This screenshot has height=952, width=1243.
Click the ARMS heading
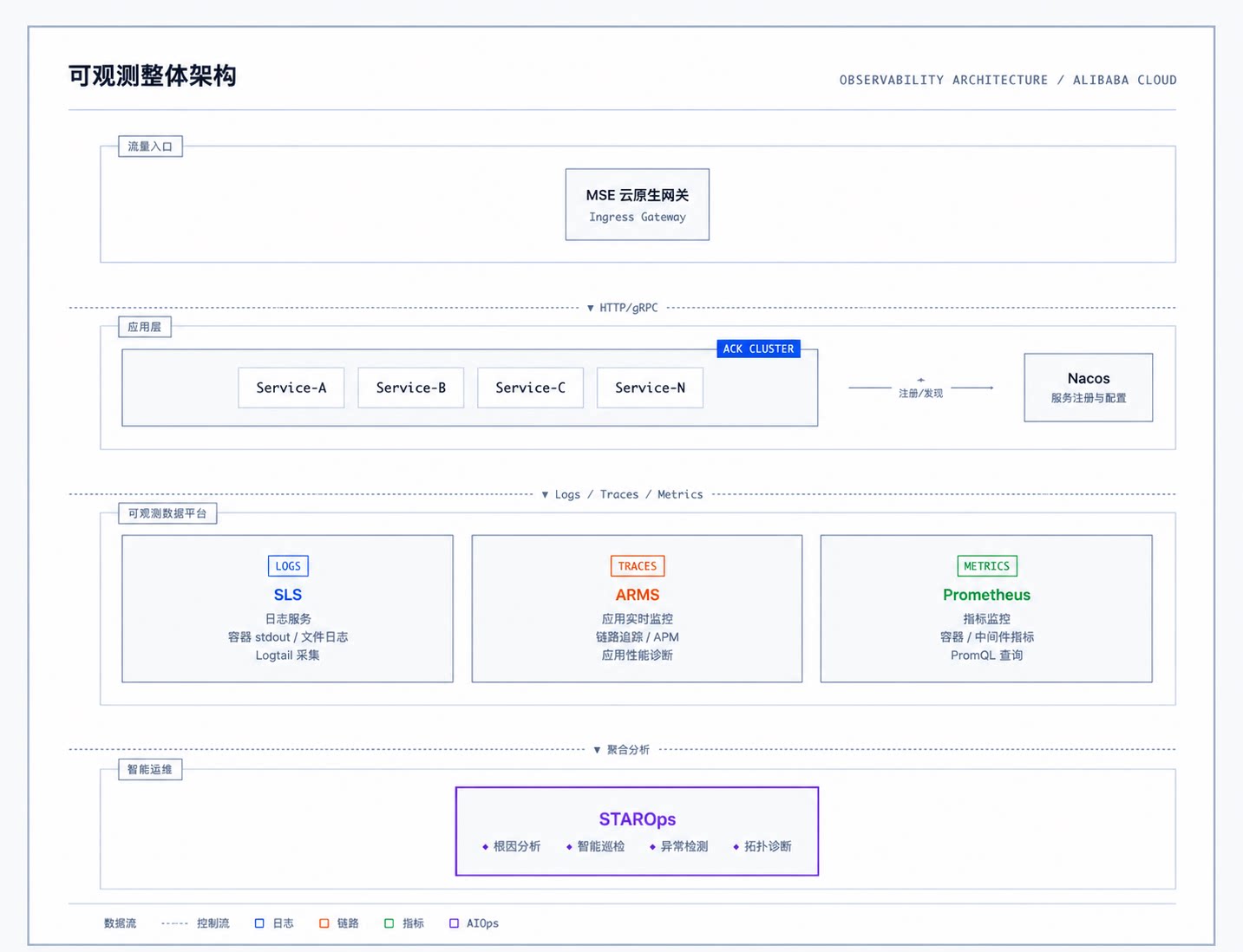(x=638, y=595)
